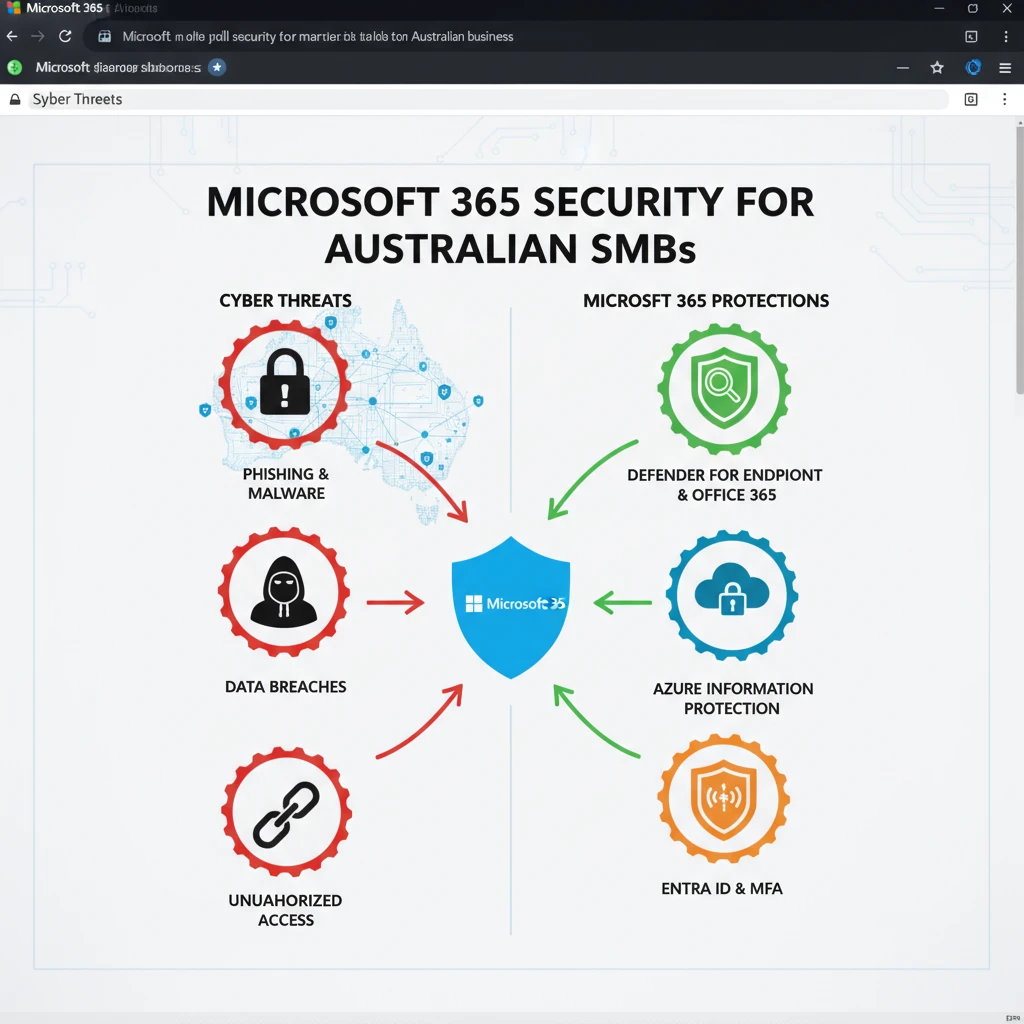Click the UNUAHORIZED ACCESS label
Image resolution: width=1024 pixels, height=1024 pixels.
pos(285,910)
